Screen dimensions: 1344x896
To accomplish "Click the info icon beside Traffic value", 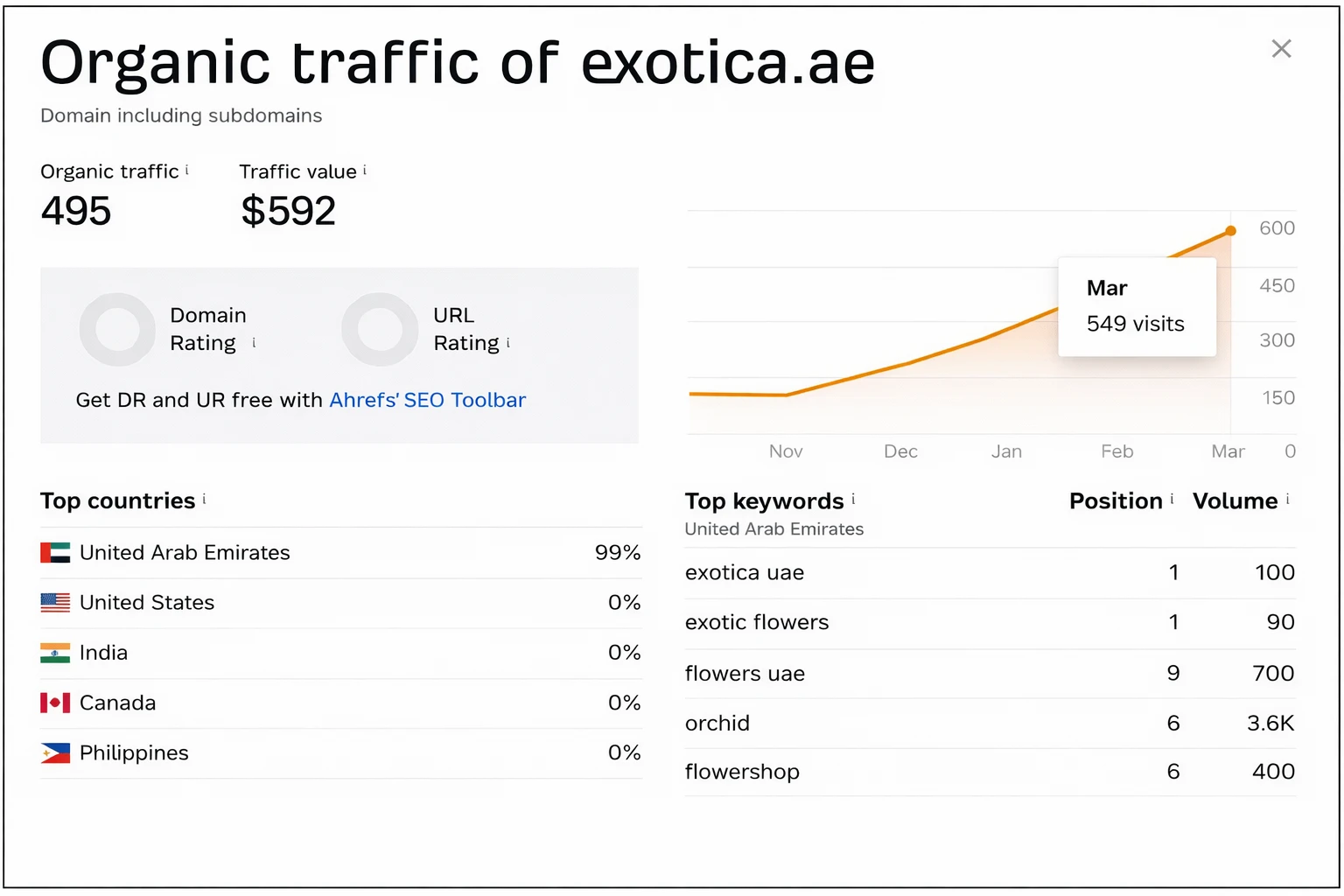I will pos(366,167).
